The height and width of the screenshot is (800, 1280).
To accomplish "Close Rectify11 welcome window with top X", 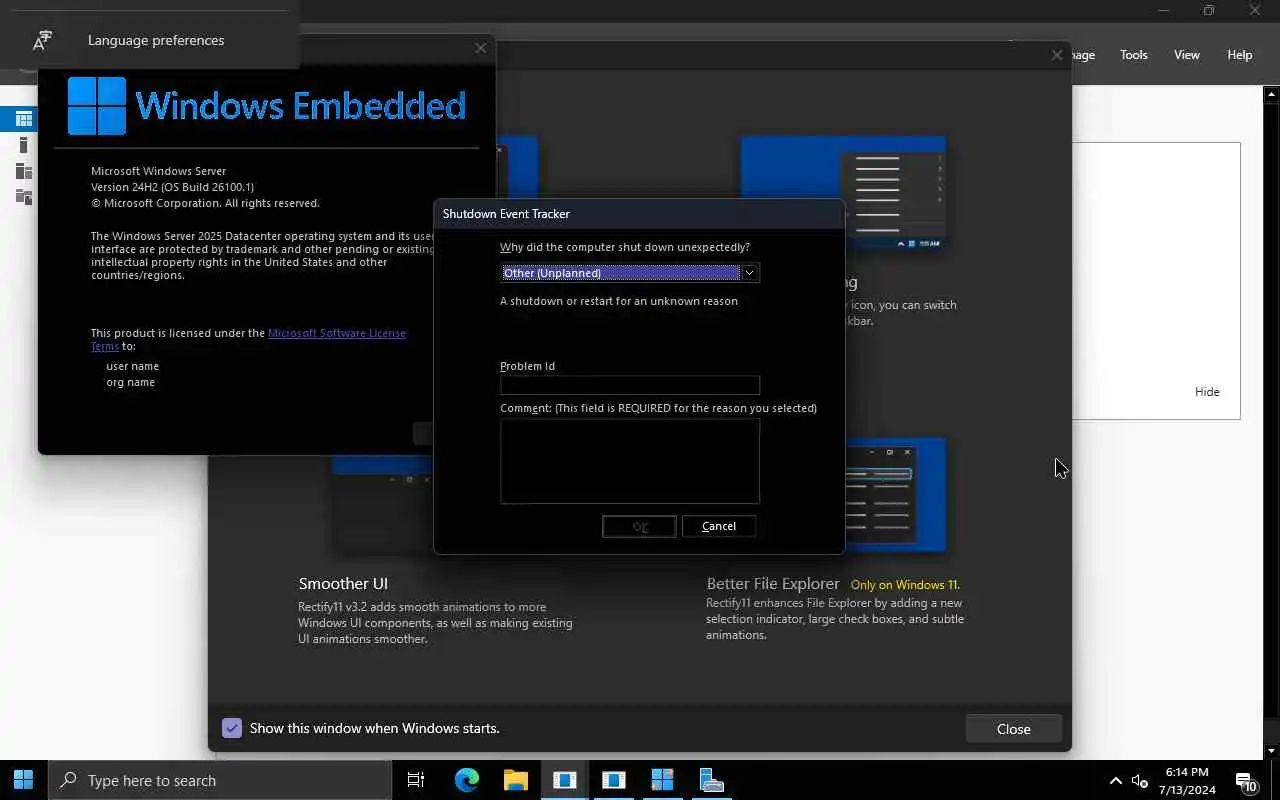I will point(1056,55).
